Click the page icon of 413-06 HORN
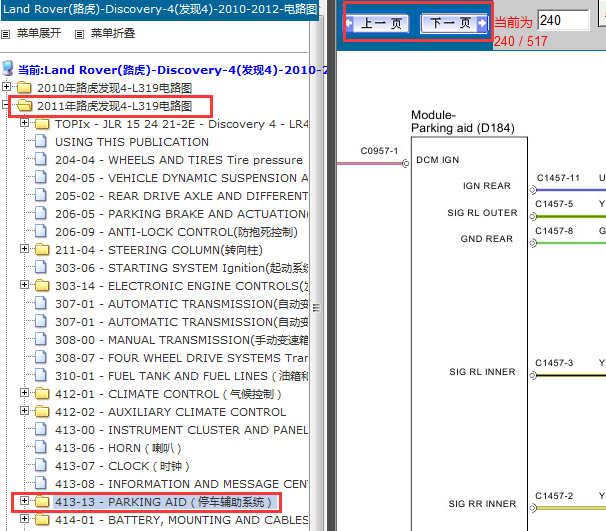This screenshot has height=531, width=606. coord(41,447)
